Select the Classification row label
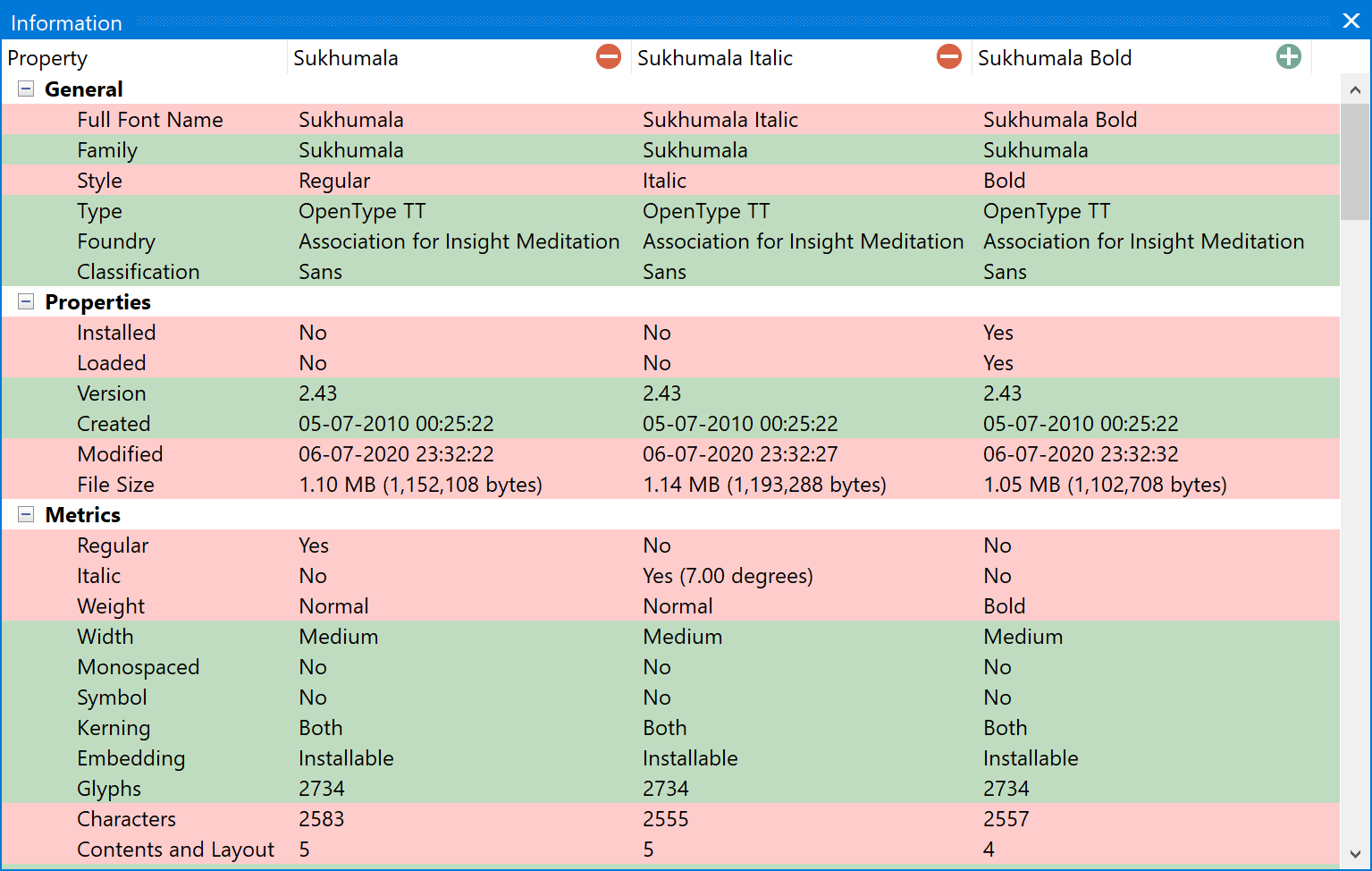This screenshot has width=1372, height=871. 139,272
